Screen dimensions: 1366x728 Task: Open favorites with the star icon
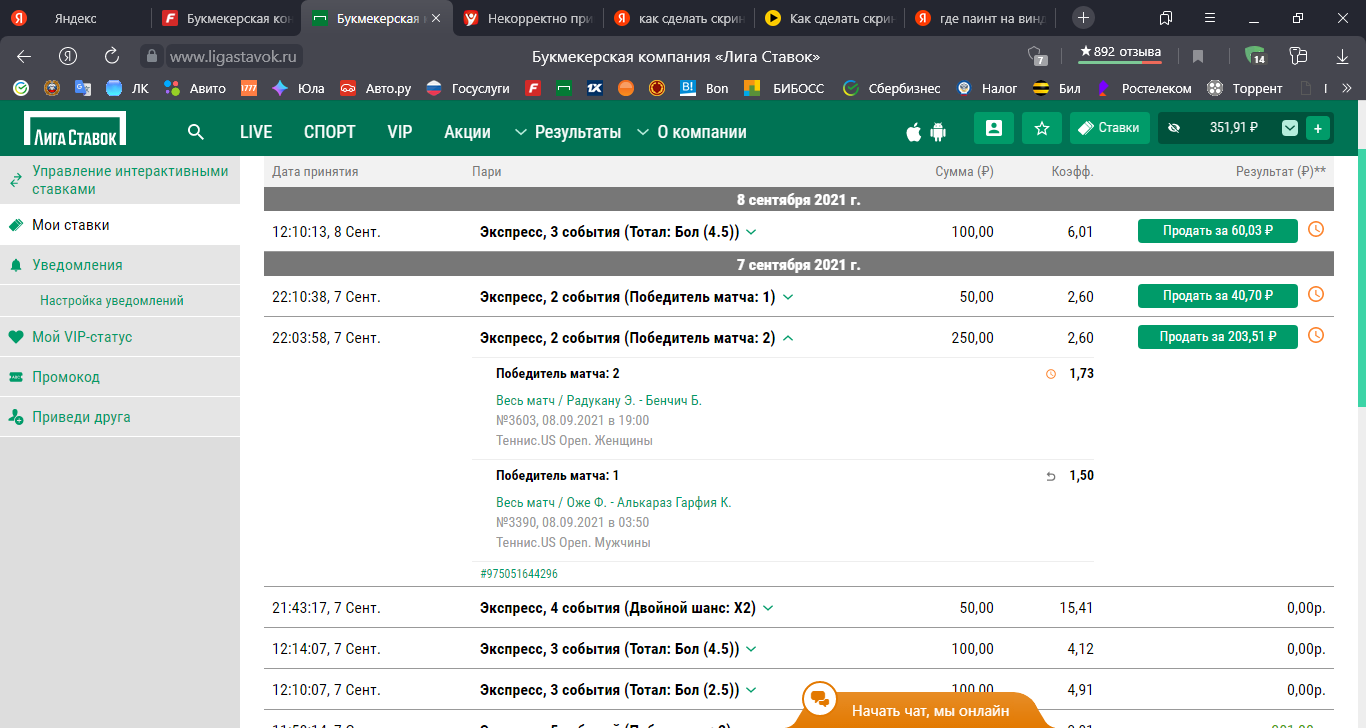[x=1041, y=128]
